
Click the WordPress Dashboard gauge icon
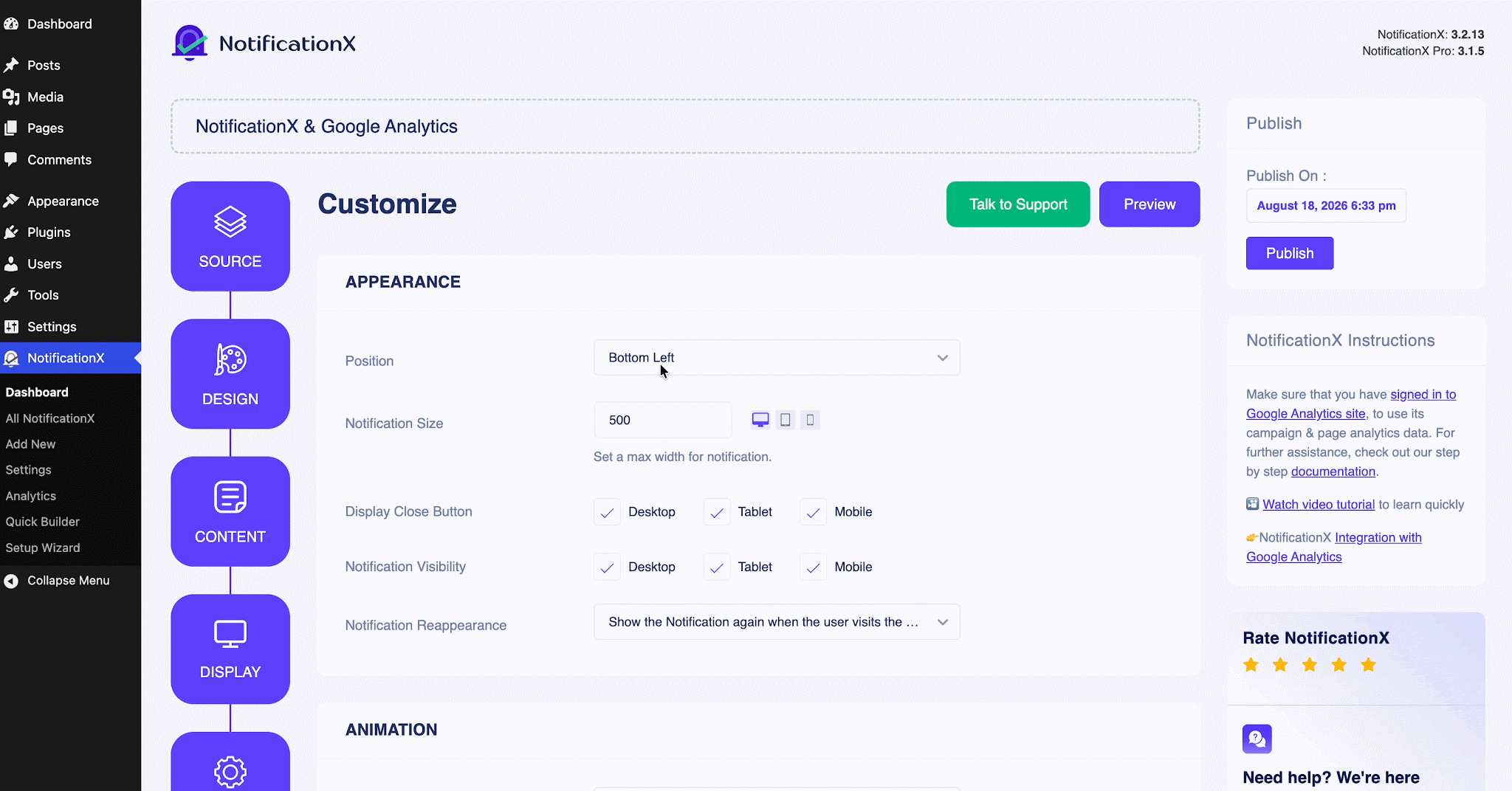(11, 24)
